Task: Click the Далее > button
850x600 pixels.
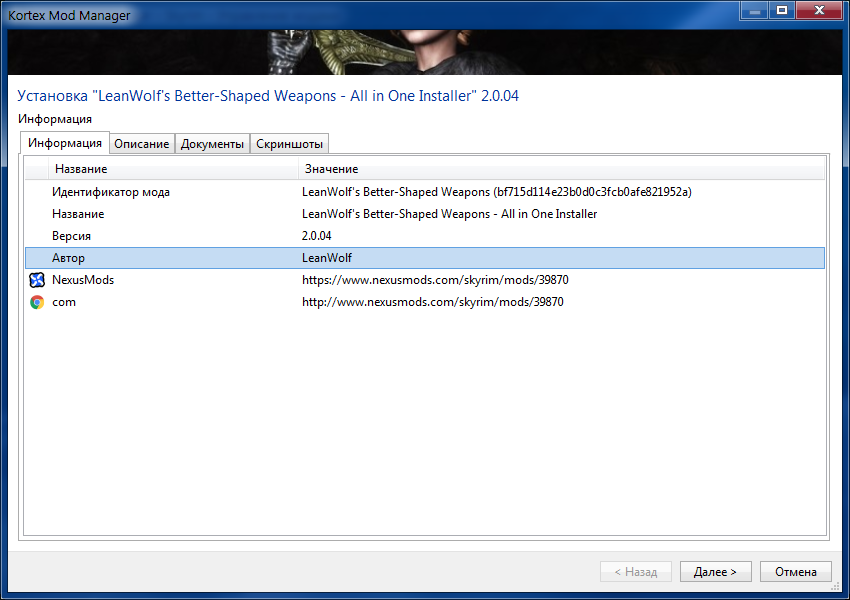Action: [x=716, y=572]
